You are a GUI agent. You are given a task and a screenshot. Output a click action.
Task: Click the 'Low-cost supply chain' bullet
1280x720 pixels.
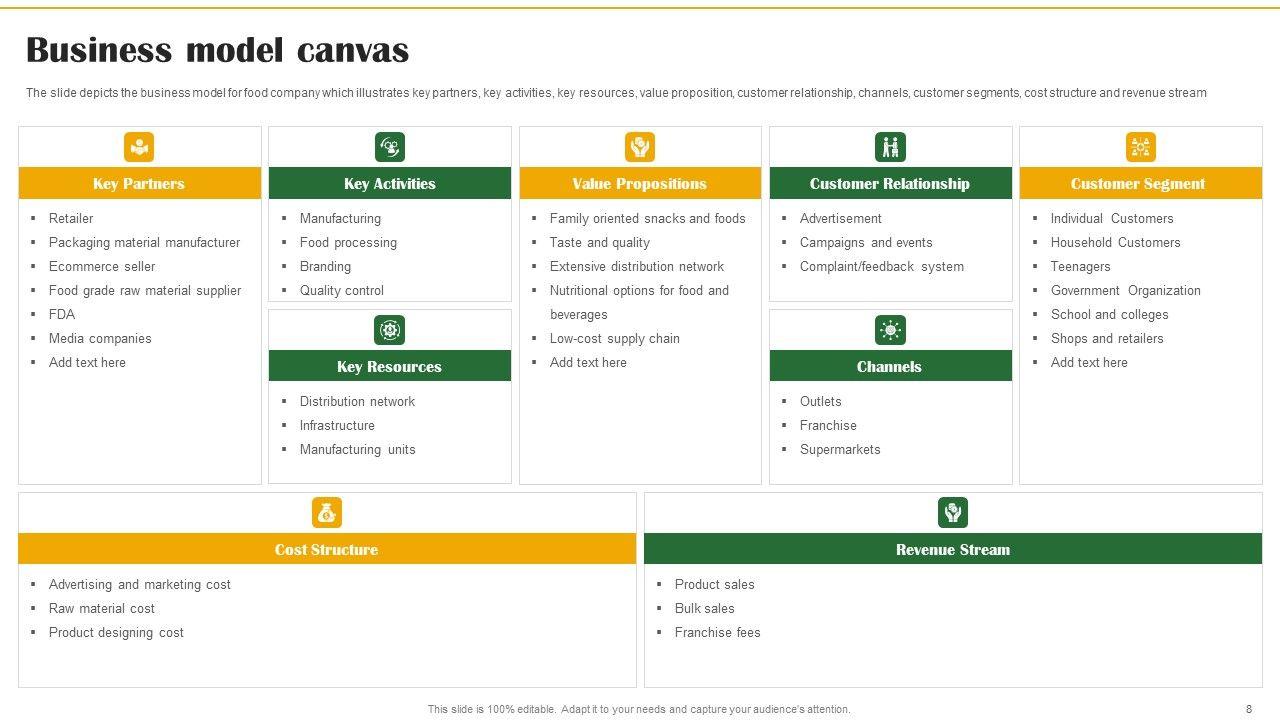click(x=615, y=338)
